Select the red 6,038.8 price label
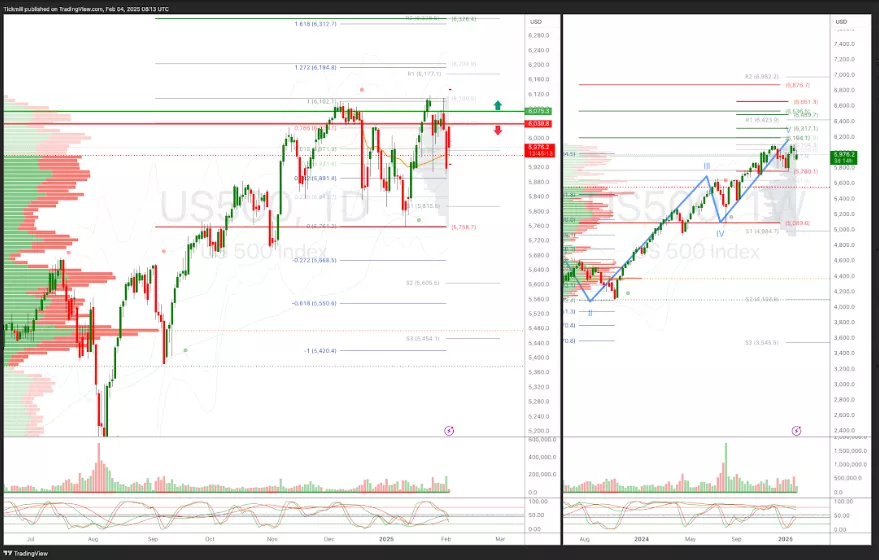Viewport: 879px width, 560px height. [539, 123]
